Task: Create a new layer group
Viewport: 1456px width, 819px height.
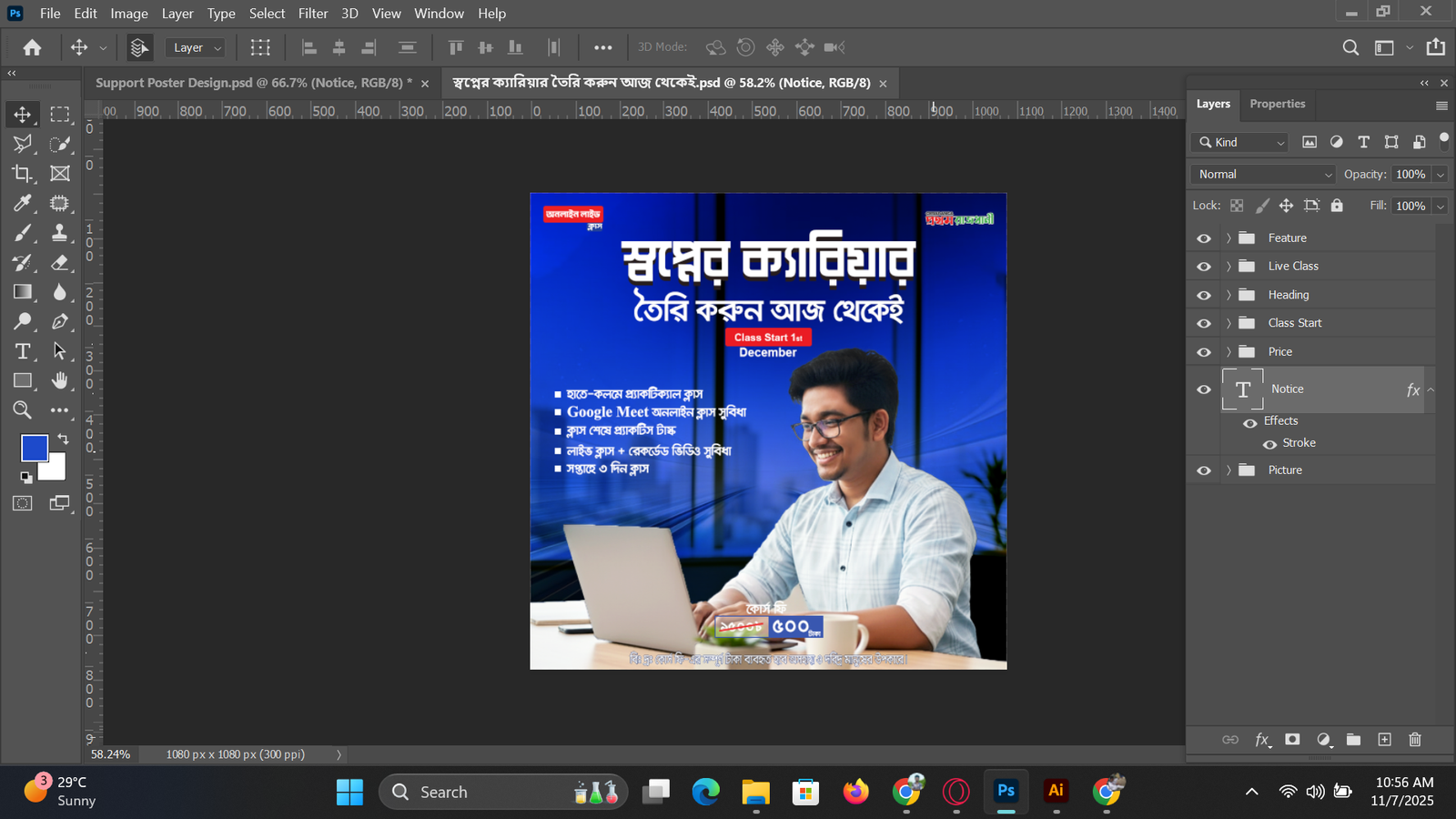Action: 1353,740
